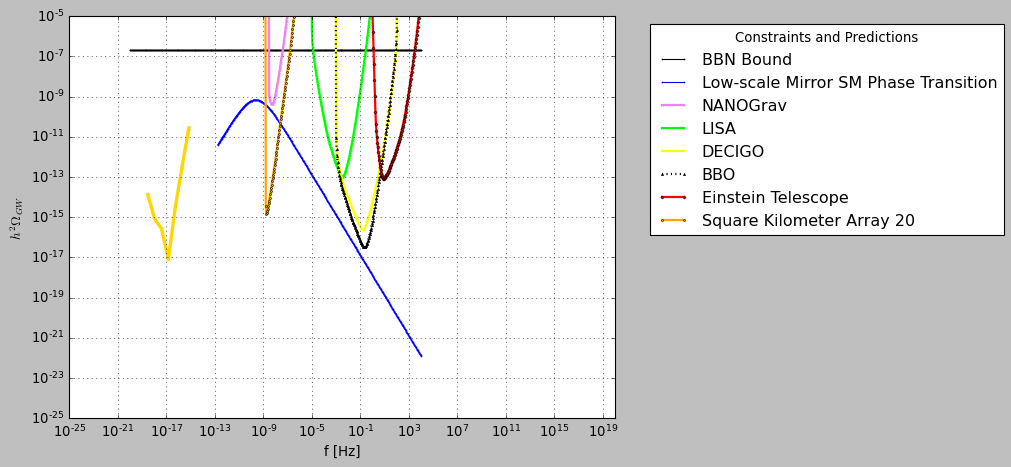Click the minimum of the thick gold curve
The width and height of the screenshot is (1011, 467).
point(168,259)
